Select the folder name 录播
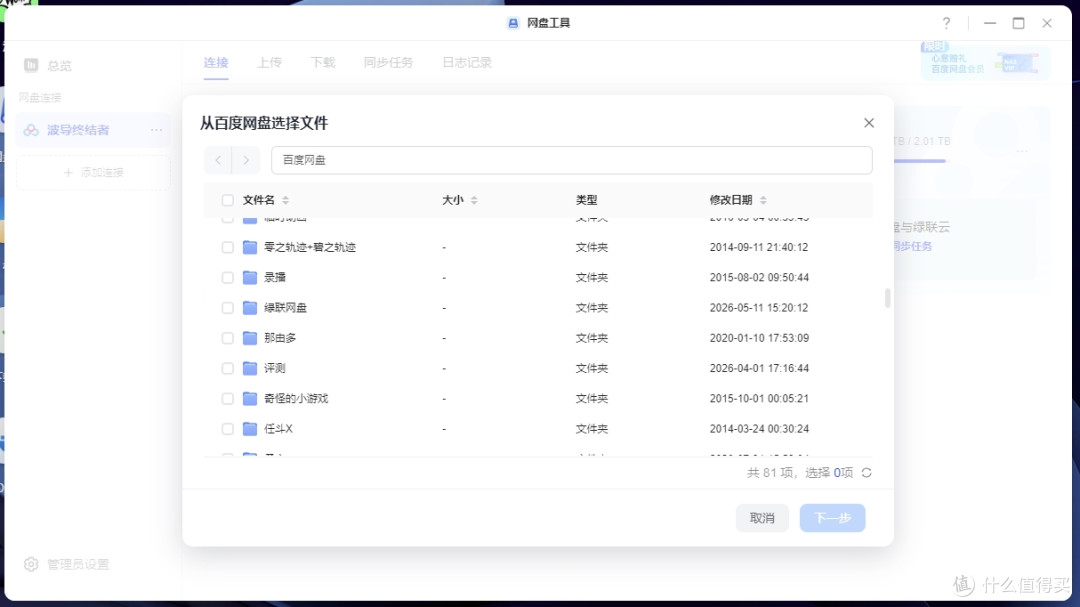This screenshot has width=1080, height=607. click(275, 278)
